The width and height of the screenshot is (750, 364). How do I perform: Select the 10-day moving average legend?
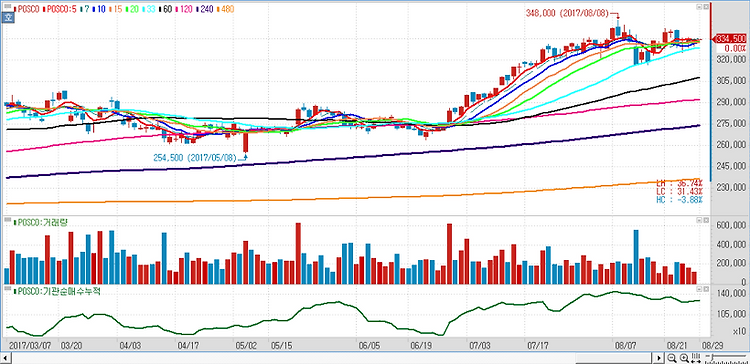tap(99, 9)
